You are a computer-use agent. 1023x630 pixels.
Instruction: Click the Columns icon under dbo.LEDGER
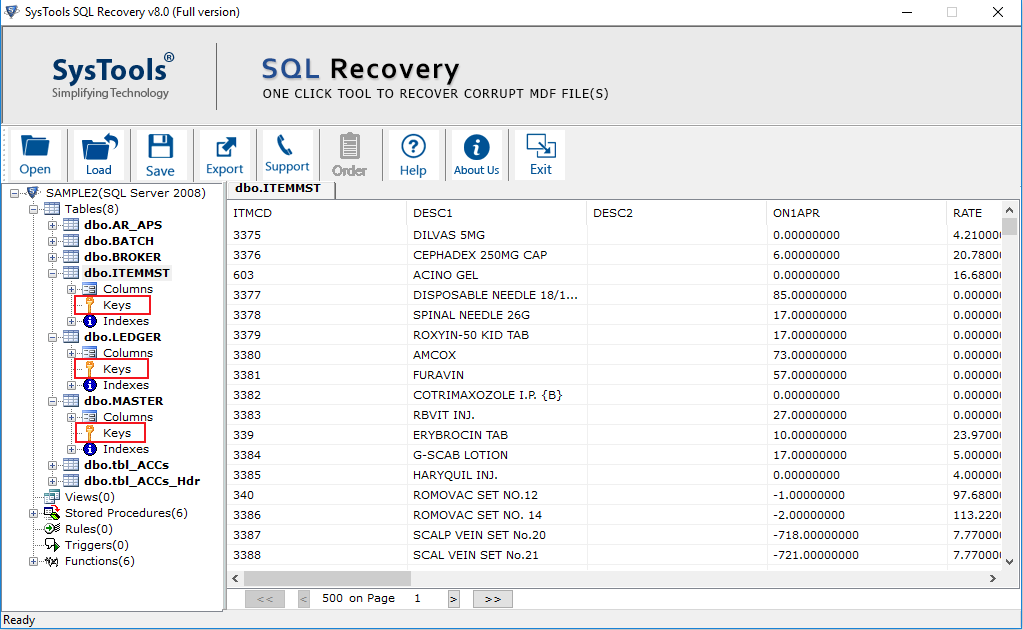click(x=90, y=353)
